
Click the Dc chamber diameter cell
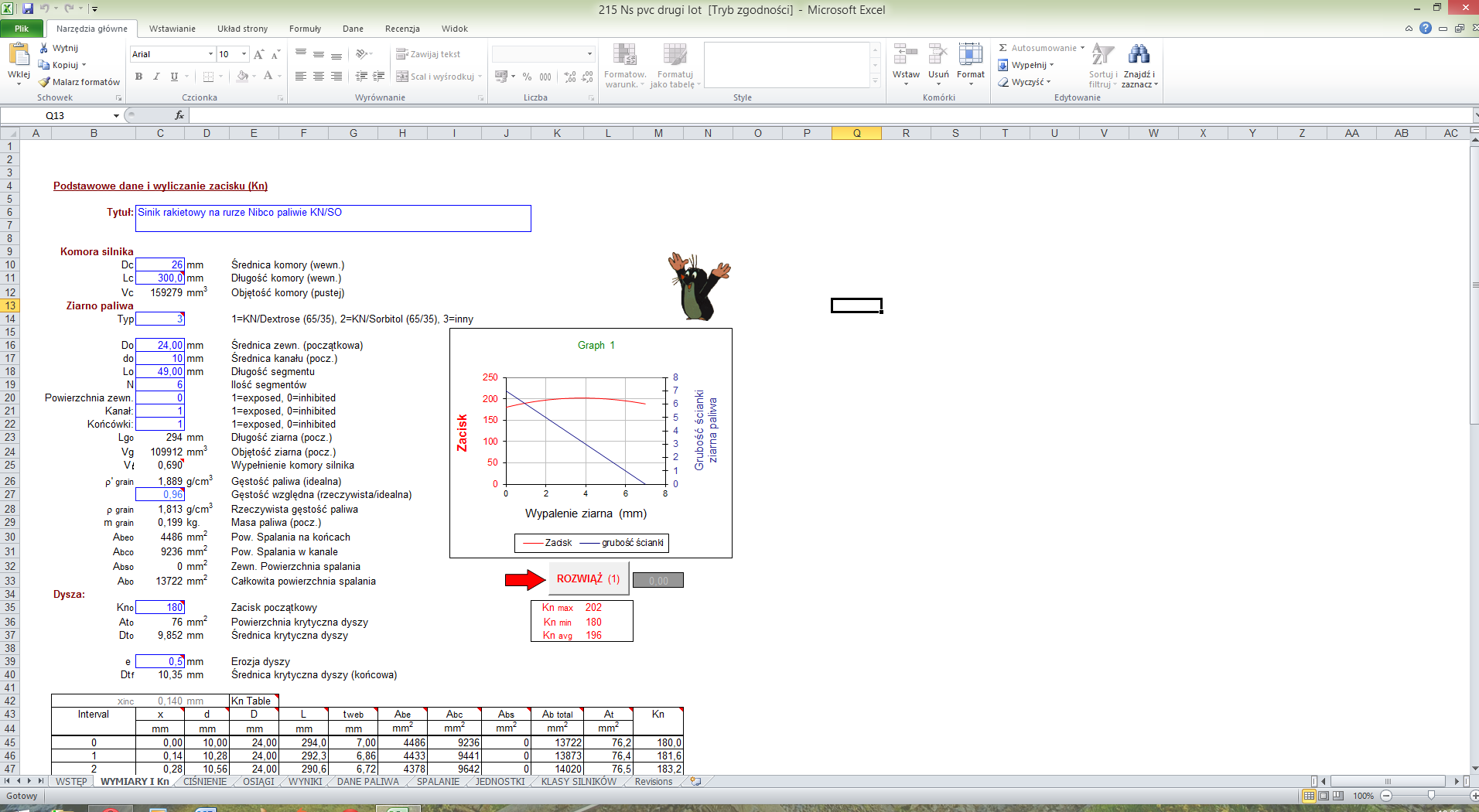(x=160, y=264)
